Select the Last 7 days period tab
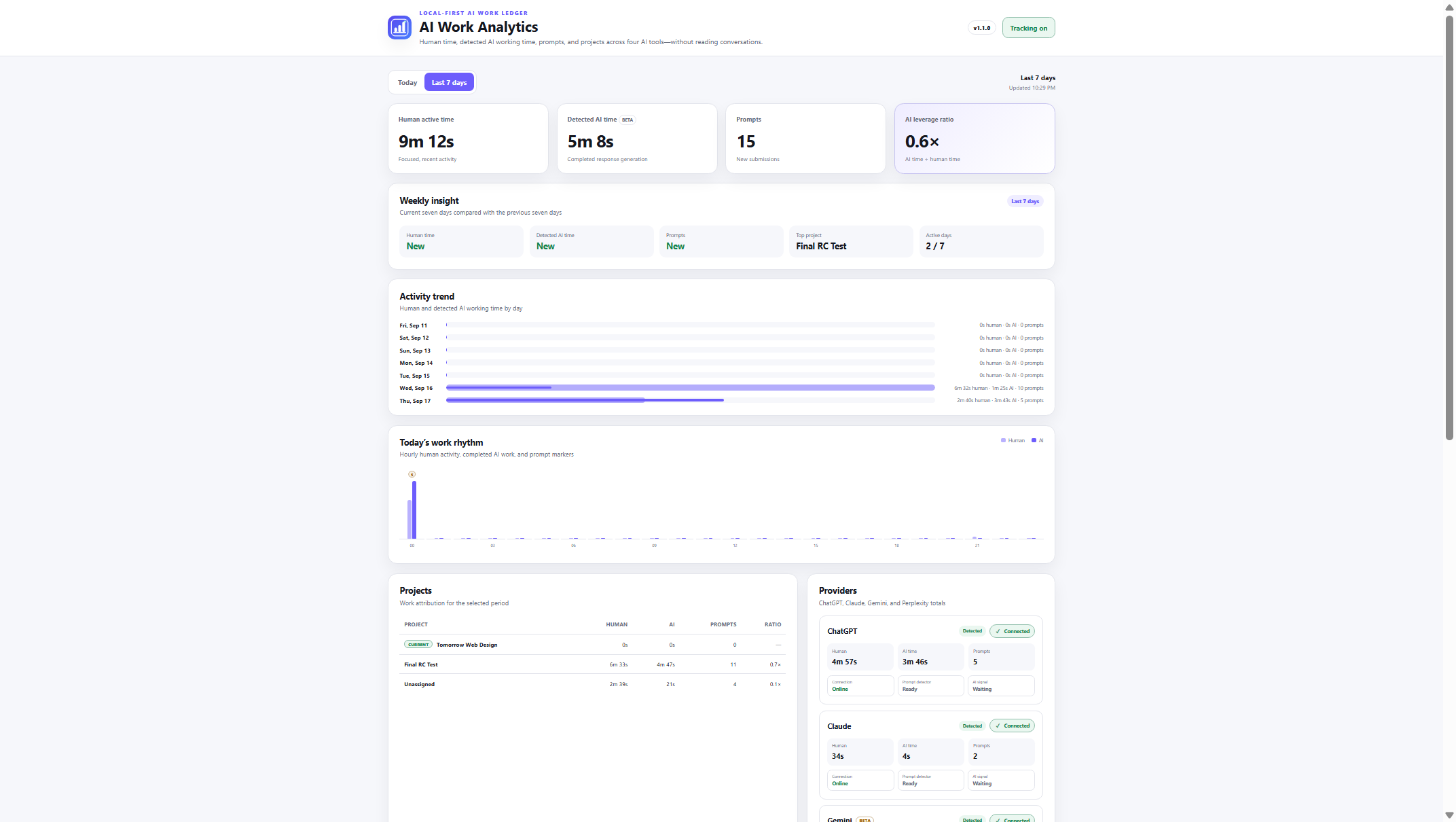Screen dimensions: 1456x822 tap(449, 82)
